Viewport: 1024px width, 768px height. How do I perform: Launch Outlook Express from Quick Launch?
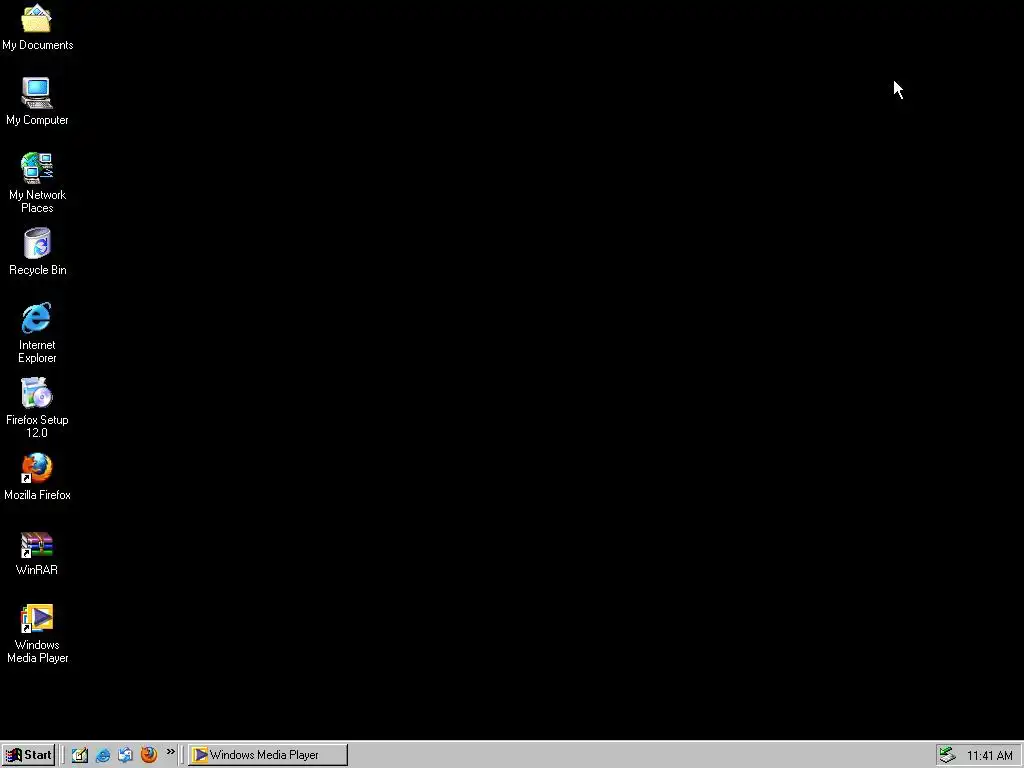point(125,755)
